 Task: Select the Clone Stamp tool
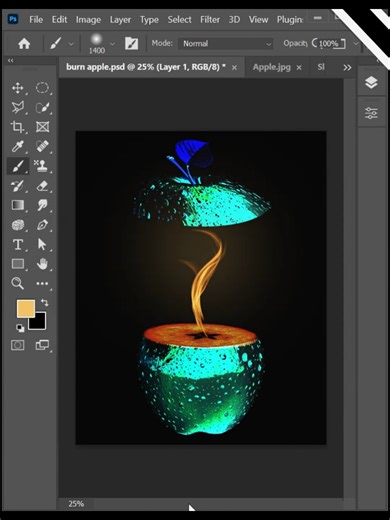[x=42, y=166]
